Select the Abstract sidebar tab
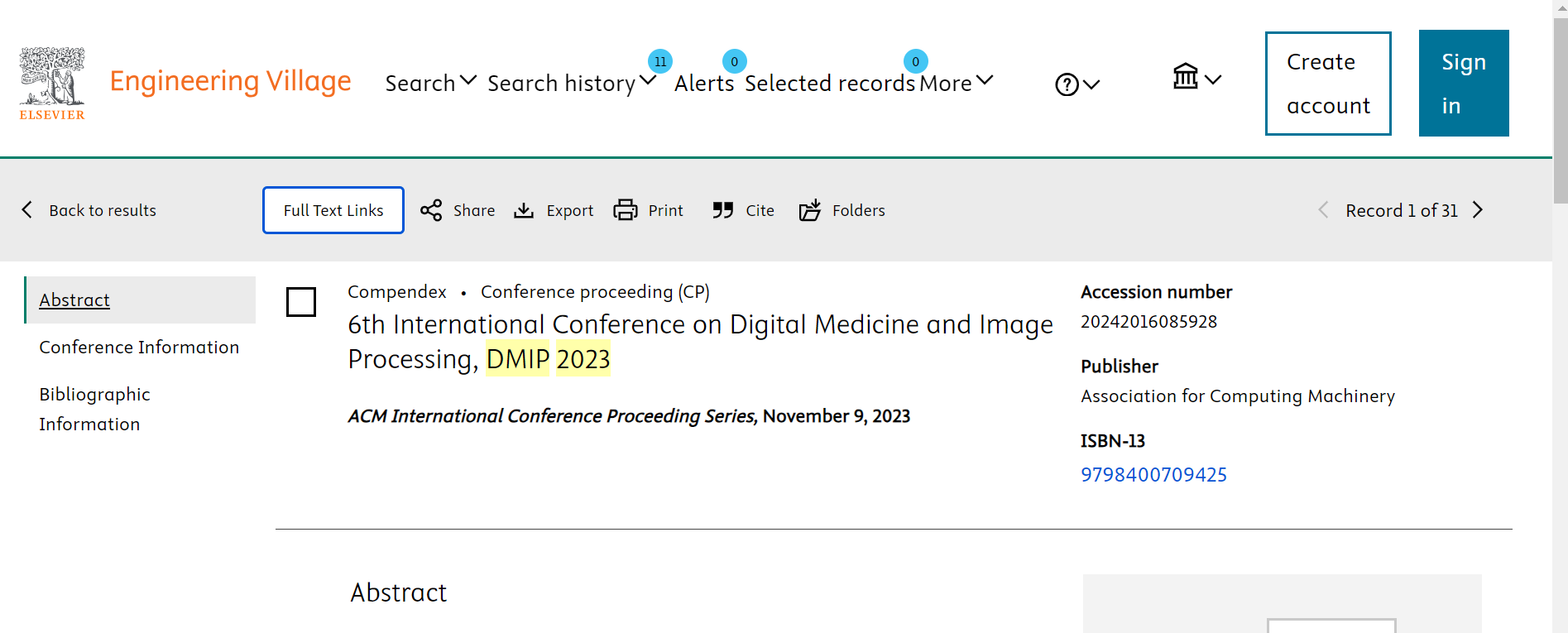1568x633 pixels. (140, 300)
